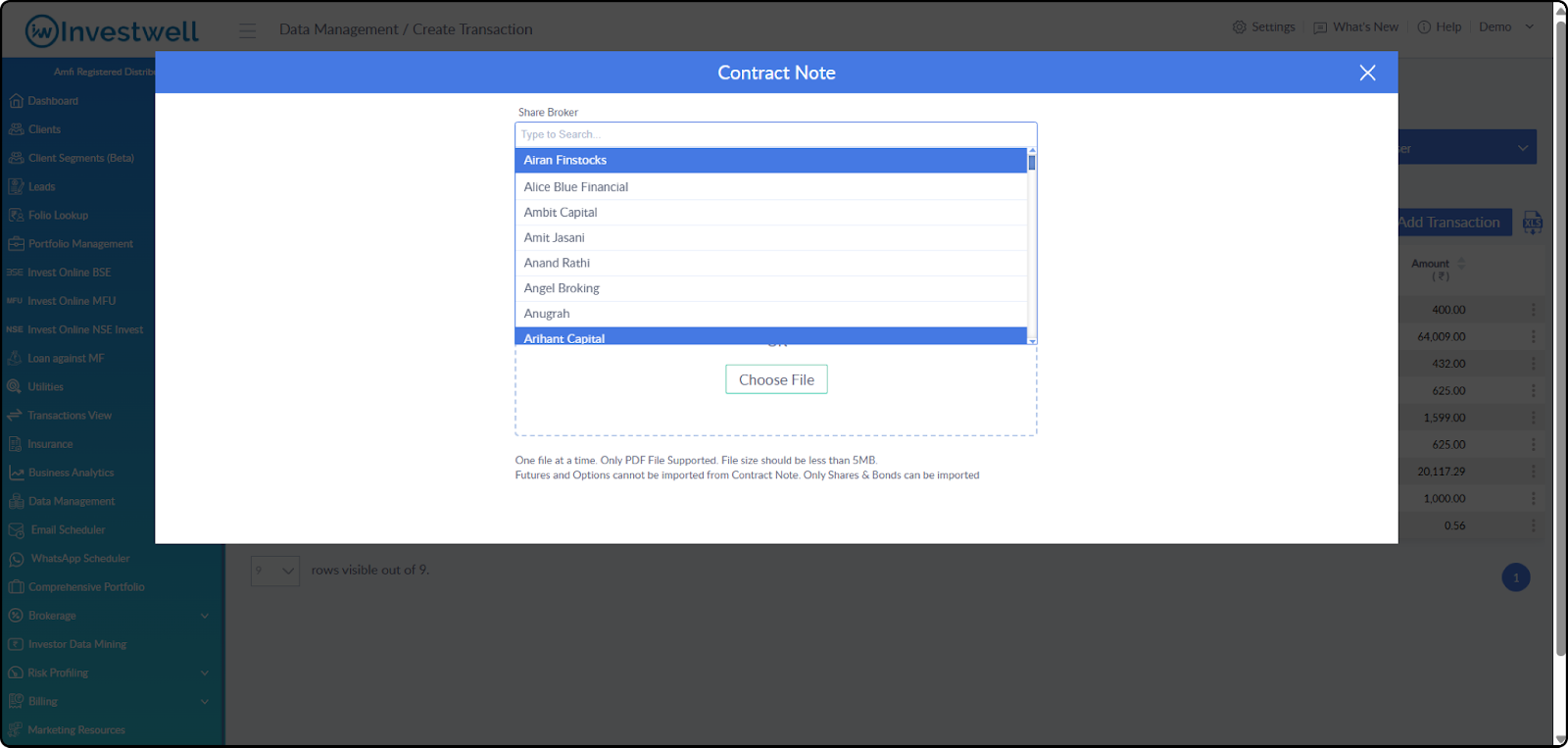
Task: Open Clients icon in sidebar
Action: (x=16, y=129)
